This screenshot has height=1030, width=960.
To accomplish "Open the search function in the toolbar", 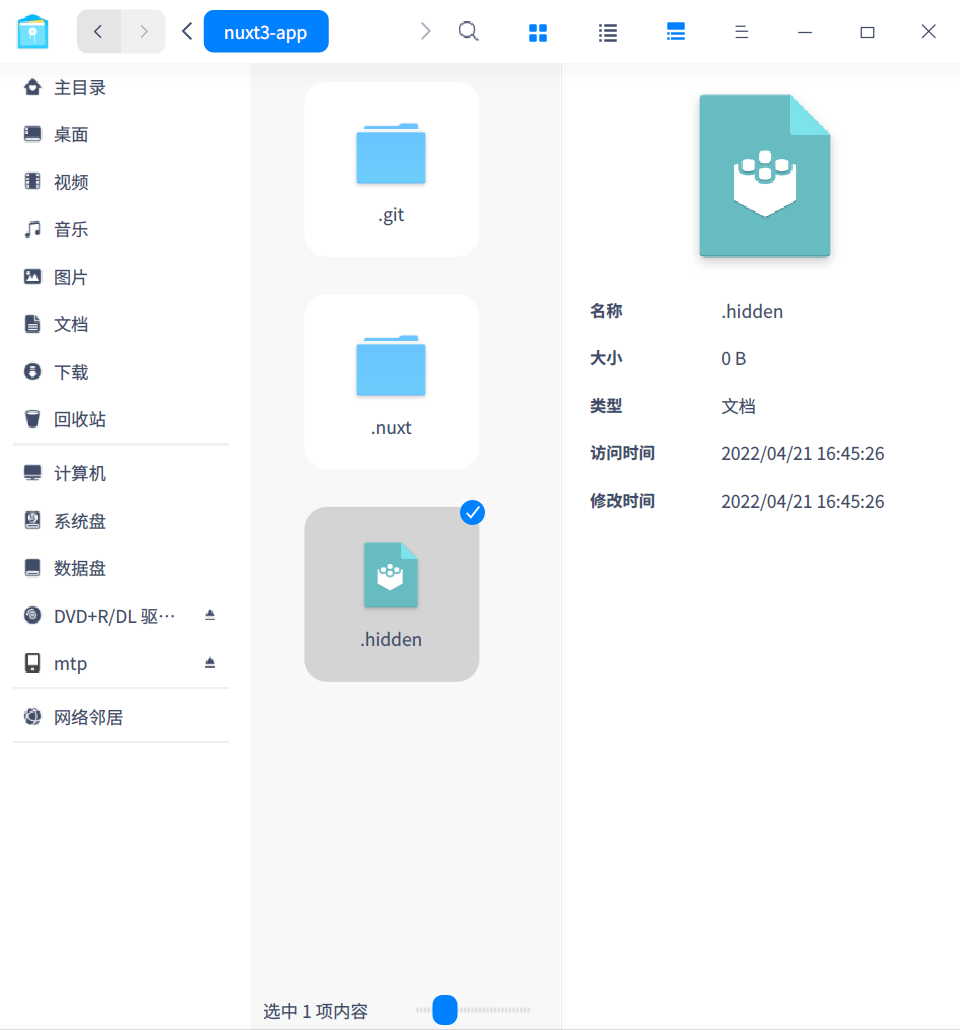I will [468, 31].
